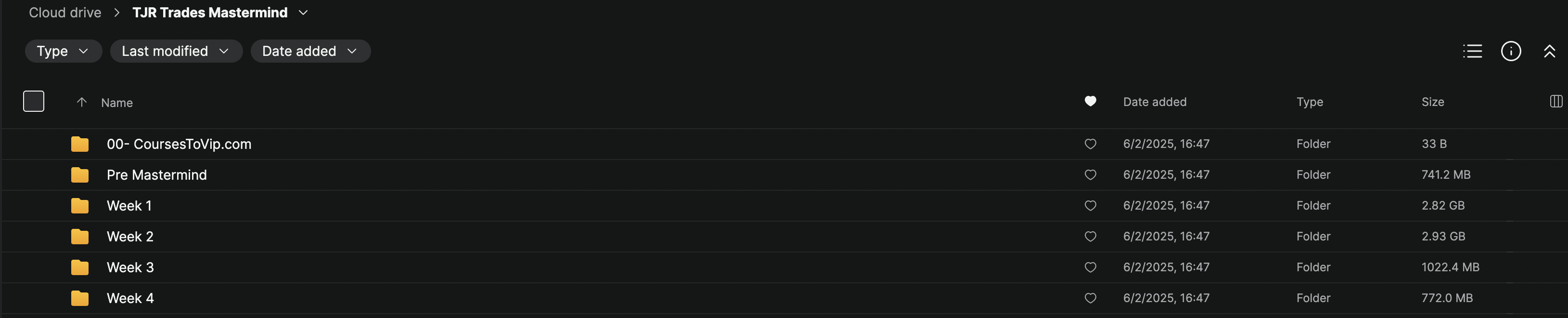Toggle the heart on the Week 4 row
Screen dimensions: 1568x318
[x=1090, y=298]
